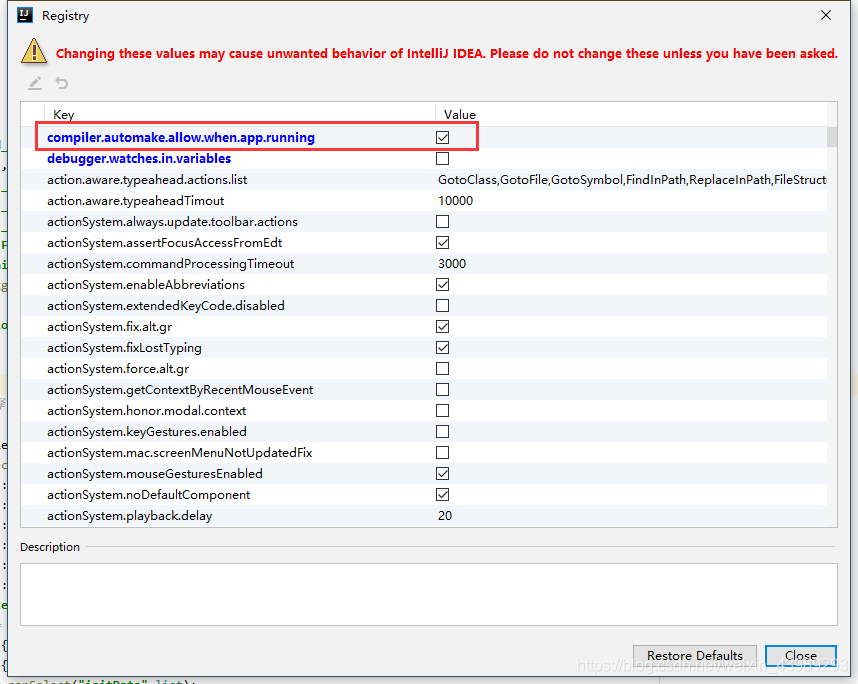The image size is (858, 684).
Task: Click the value 20 for playback.delay
Action: 445,515
